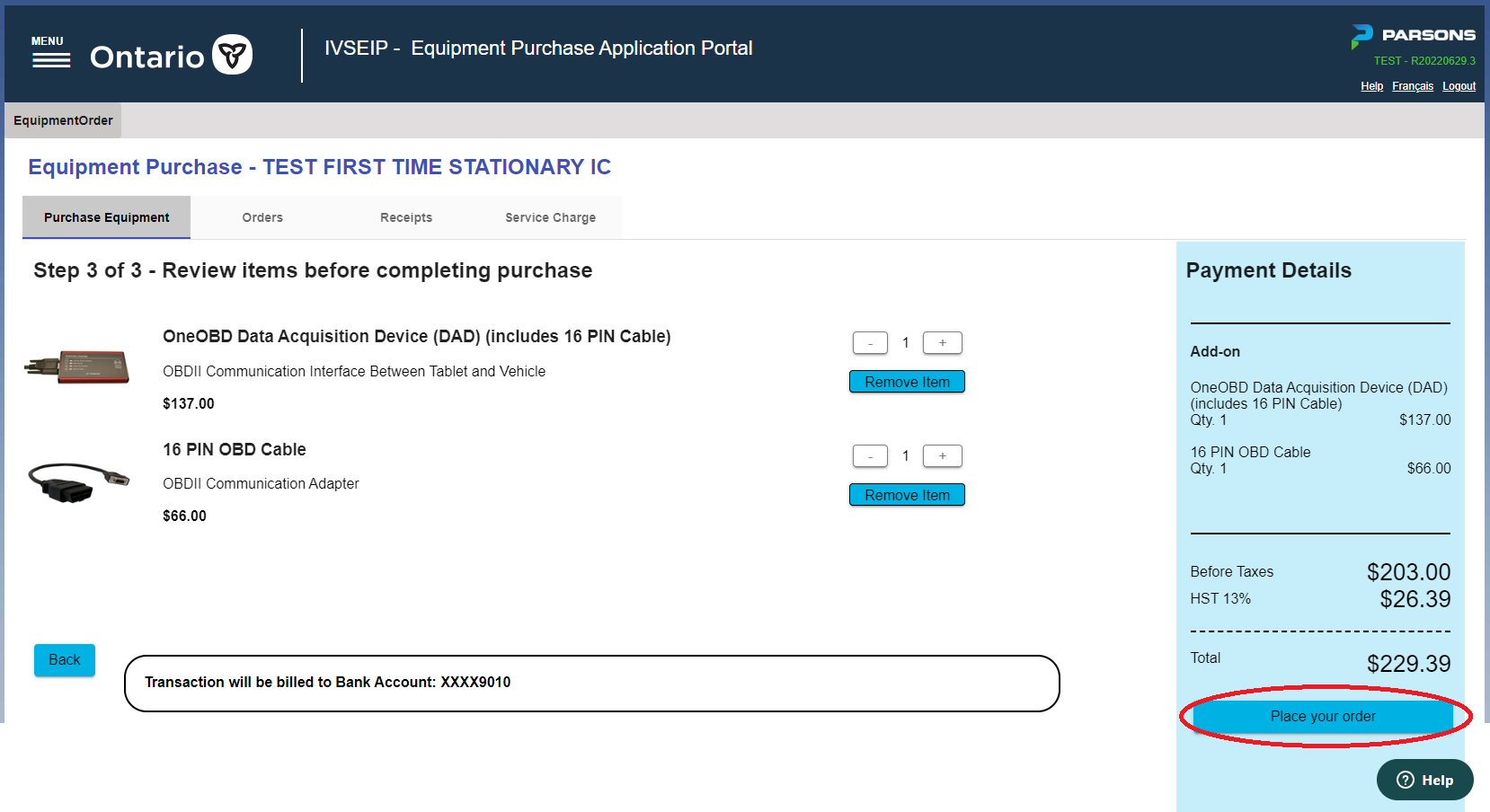Open the EquipmentOrder breadcrumb tab

63,120
